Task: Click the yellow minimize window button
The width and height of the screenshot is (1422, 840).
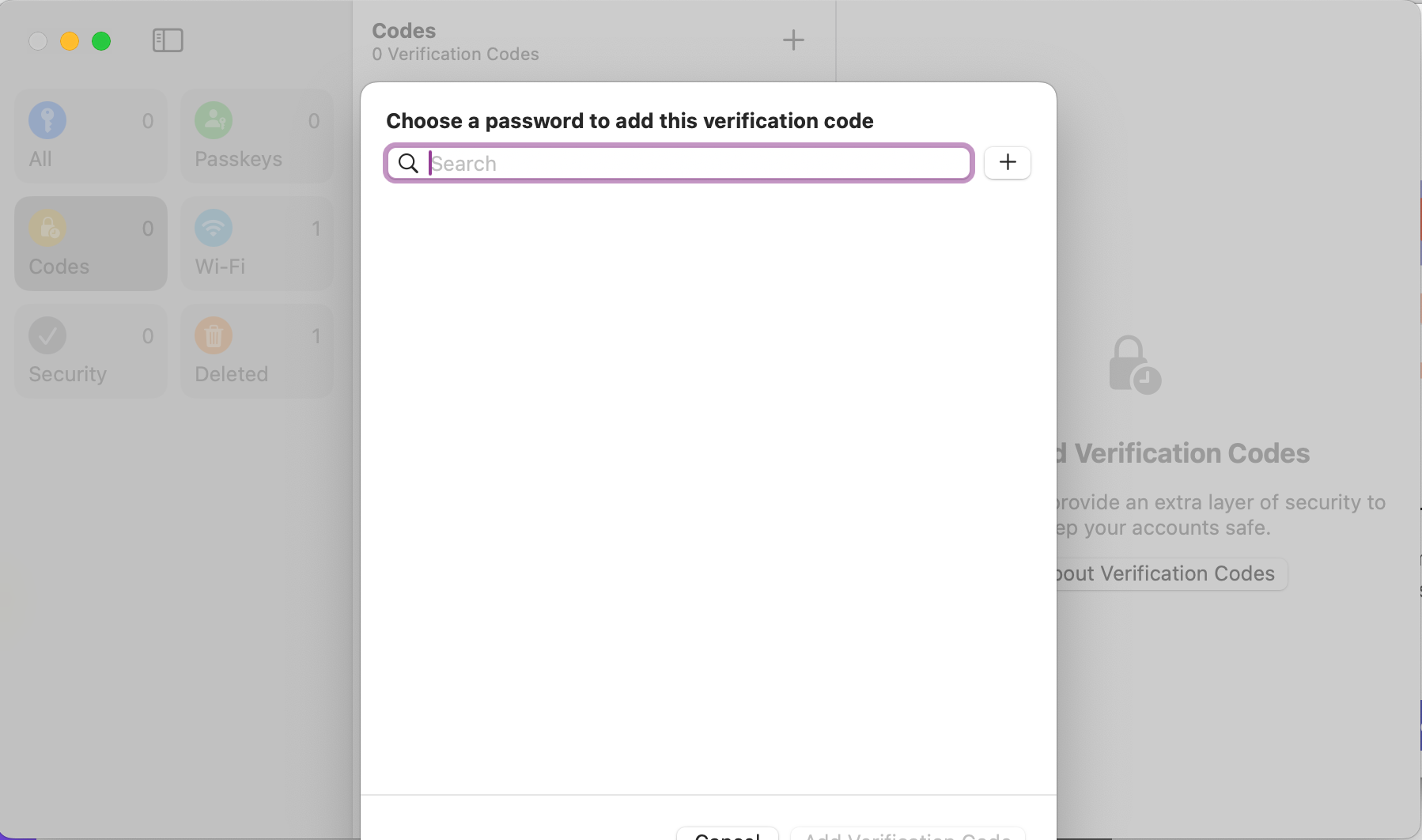Action: pyautogui.click(x=70, y=41)
